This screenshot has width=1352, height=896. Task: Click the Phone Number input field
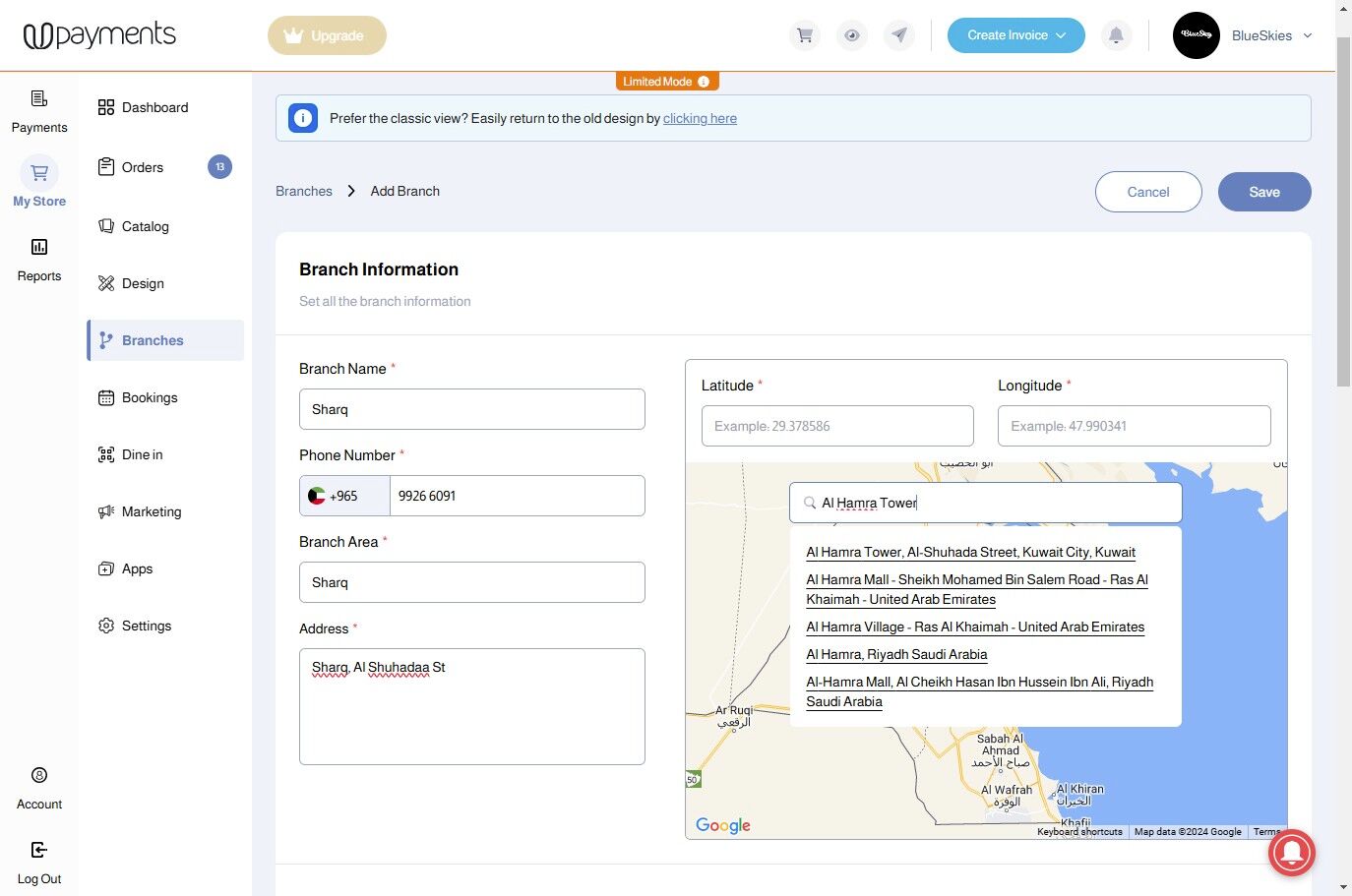(518, 496)
